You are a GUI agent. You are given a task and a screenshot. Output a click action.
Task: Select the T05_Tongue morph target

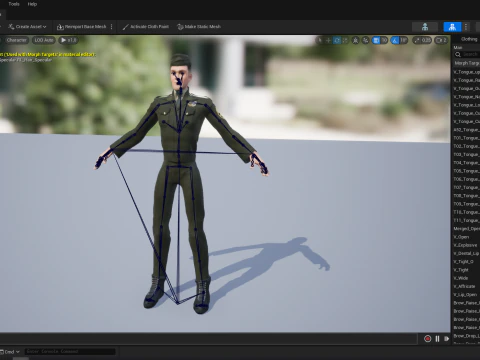click(x=466, y=171)
